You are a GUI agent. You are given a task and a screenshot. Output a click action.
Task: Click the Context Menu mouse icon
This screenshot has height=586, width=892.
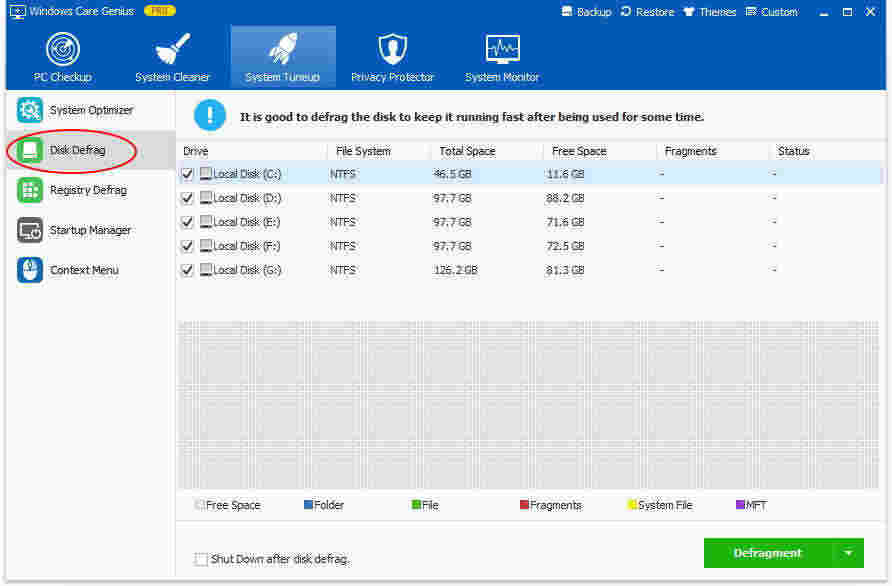coord(30,270)
